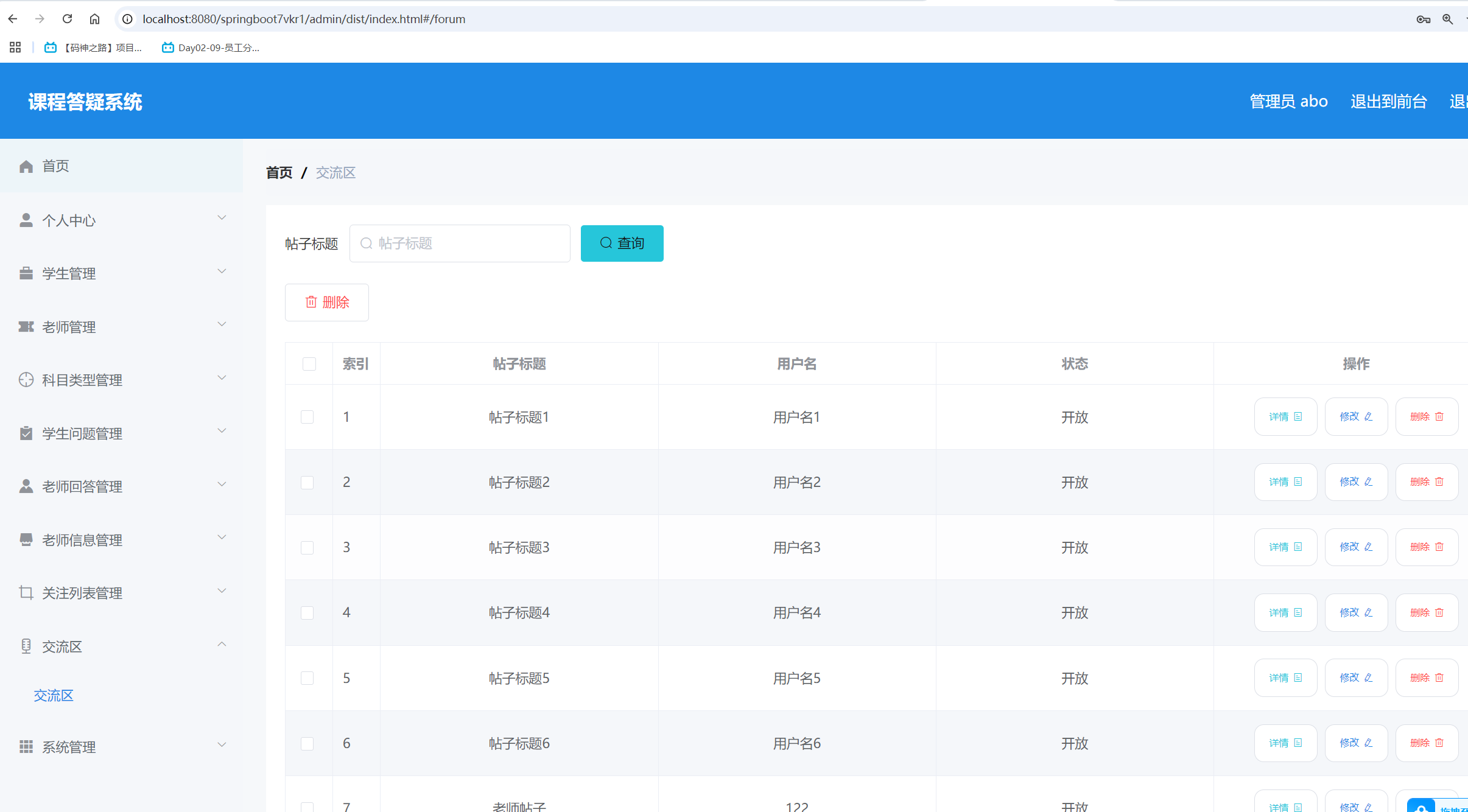Click 详情 button for 帖子标题2

point(1285,482)
